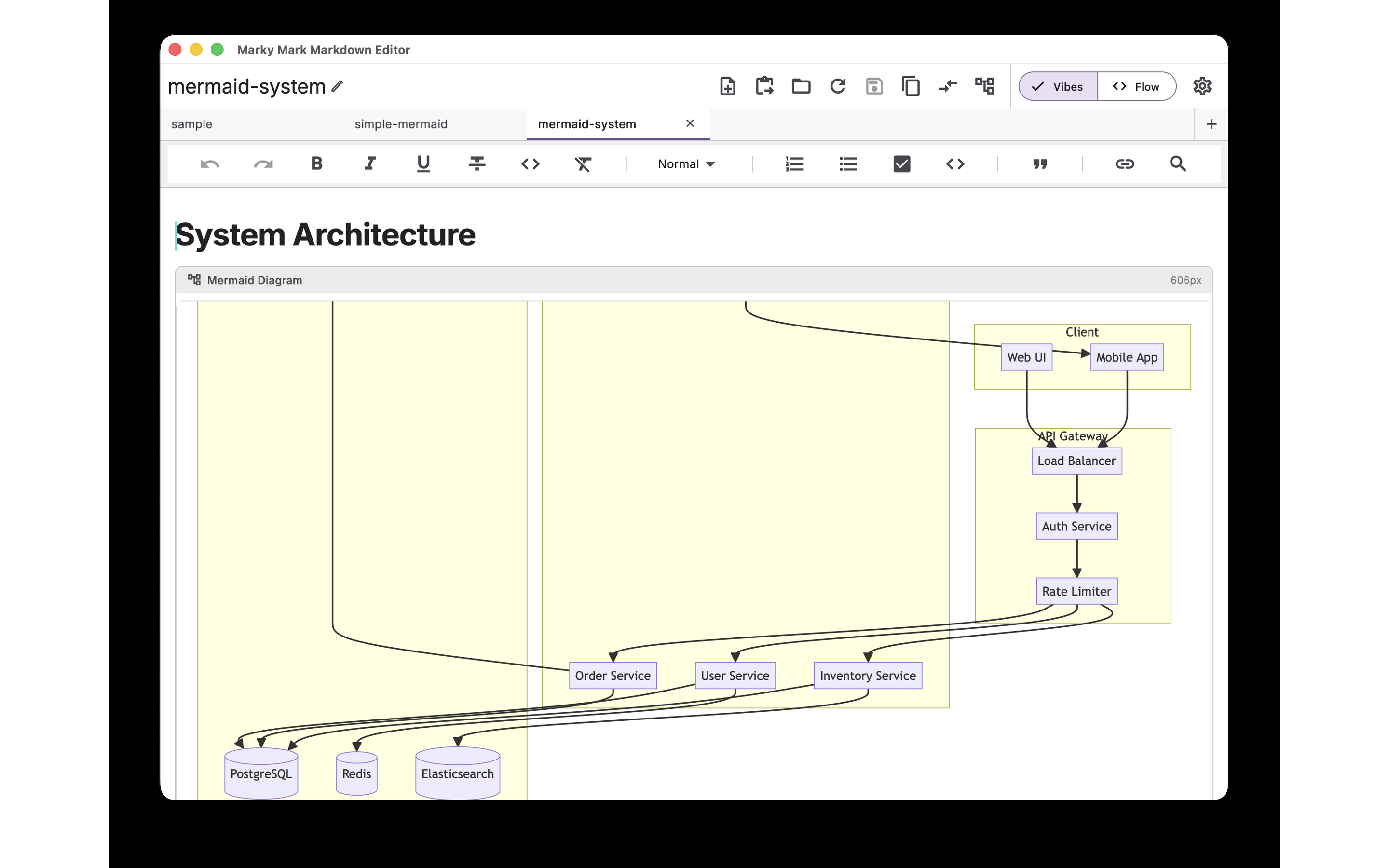Image resolution: width=1389 pixels, height=868 pixels.
Task: Click the Auth Service node
Action: tap(1076, 527)
